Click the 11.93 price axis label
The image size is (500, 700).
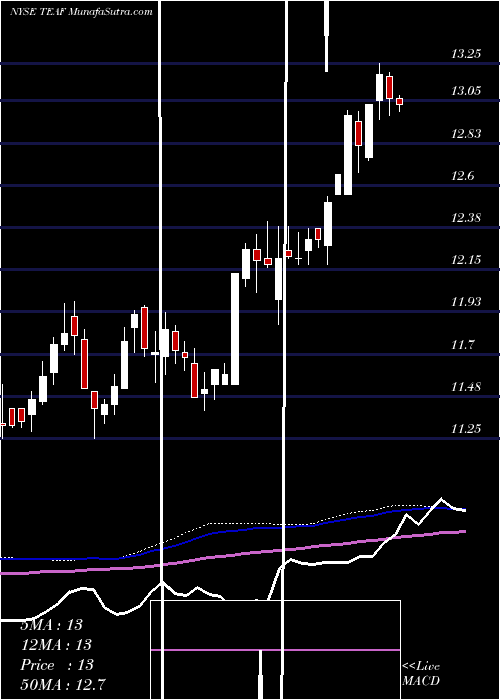coord(466,302)
